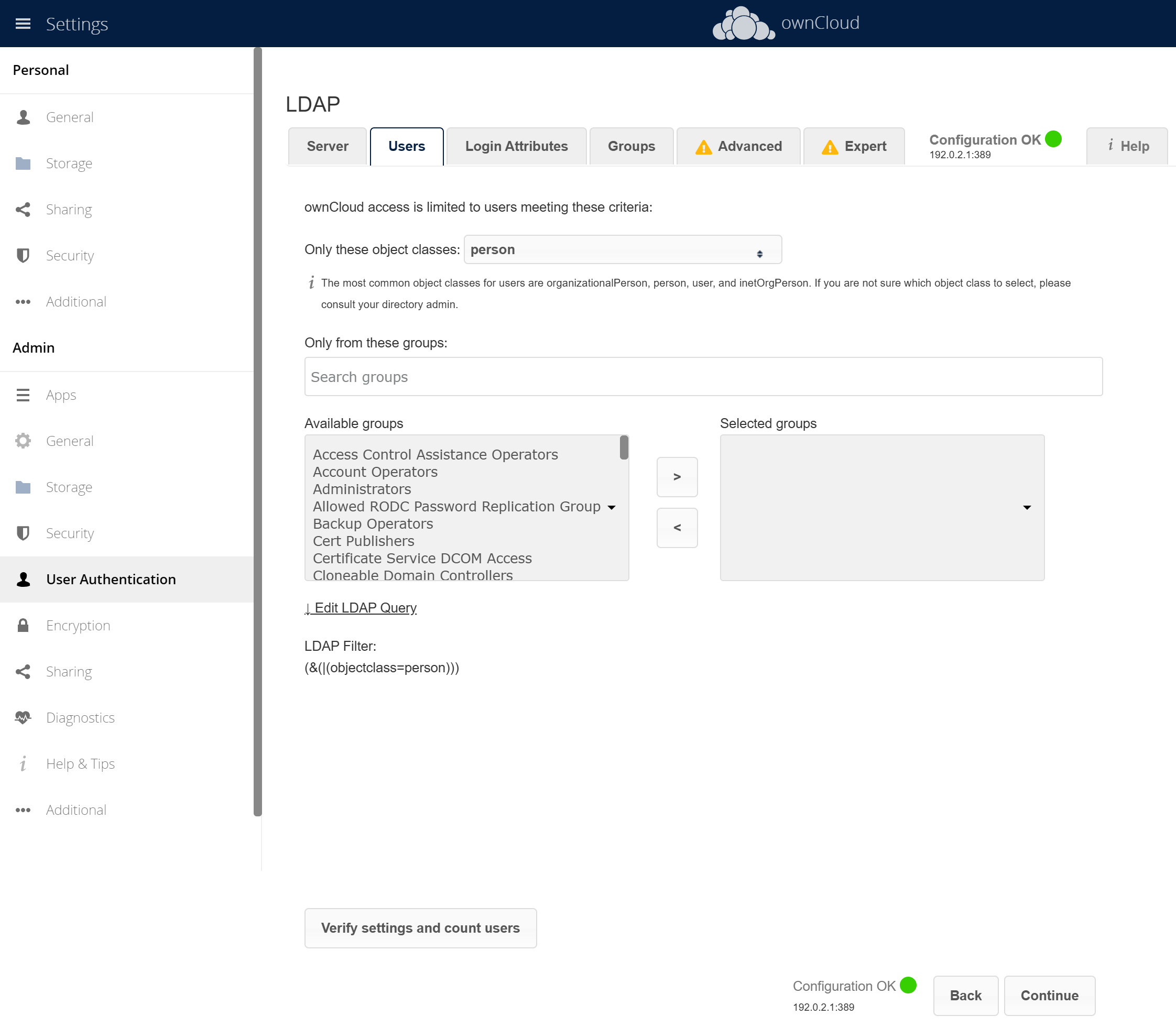
Task: Open Admin Sharing via share icon
Action: tap(23, 672)
